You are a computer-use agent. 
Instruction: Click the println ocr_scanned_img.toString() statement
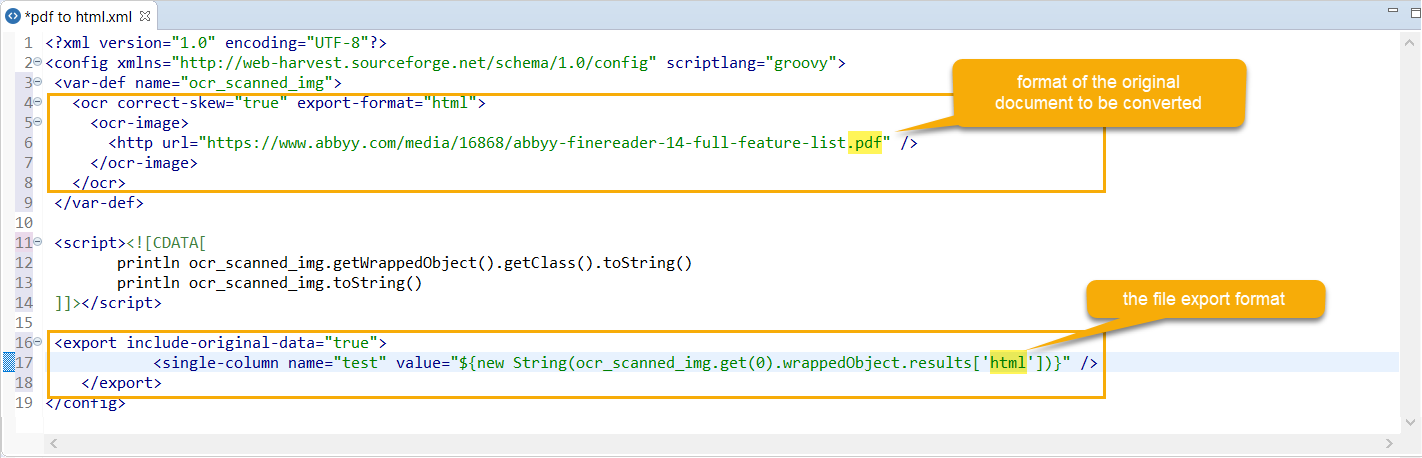[270, 283]
